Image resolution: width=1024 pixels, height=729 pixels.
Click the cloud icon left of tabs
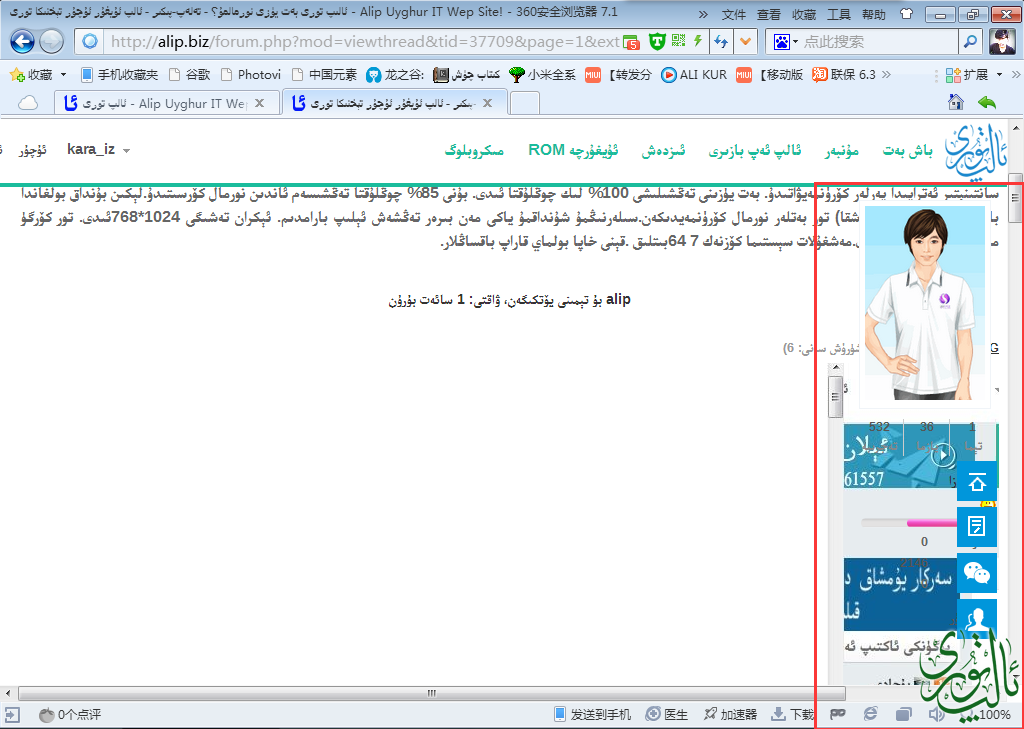pyautogui.click(x=28, y=103)
